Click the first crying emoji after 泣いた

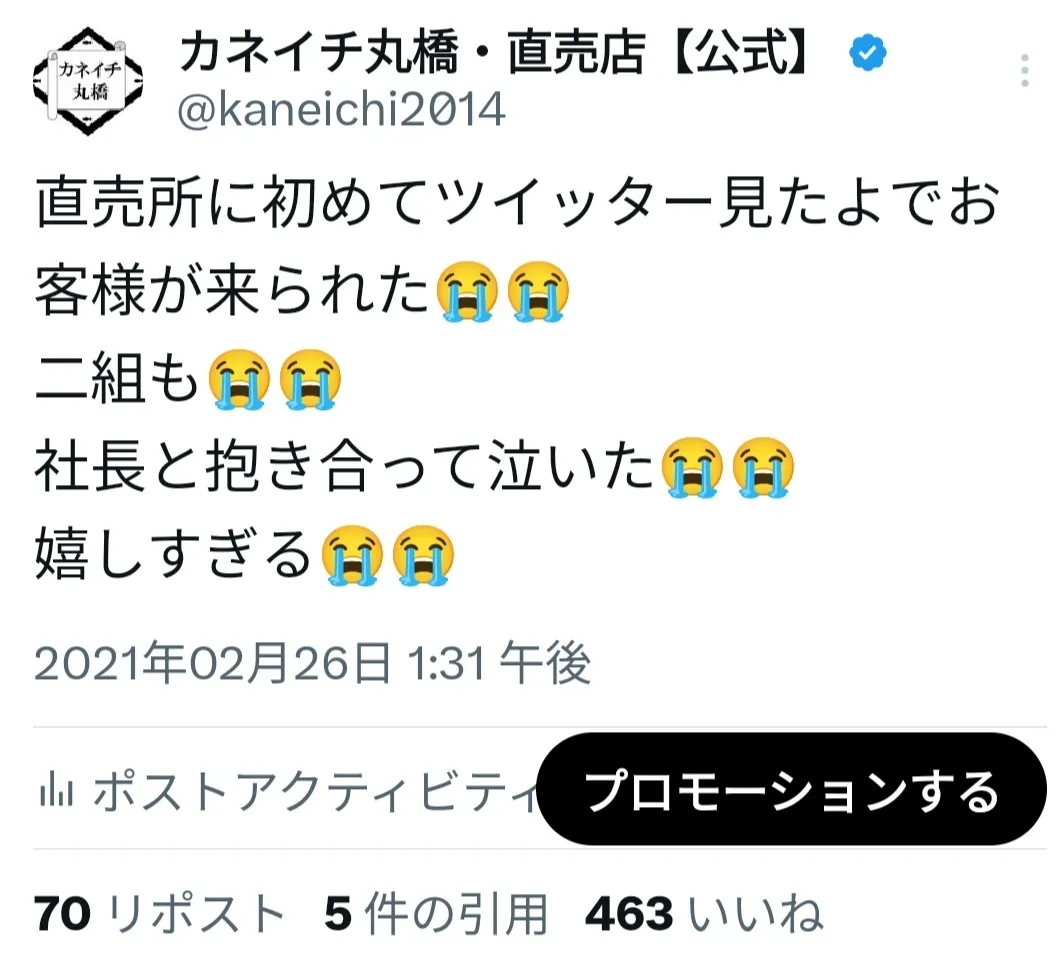pos(691,467)
